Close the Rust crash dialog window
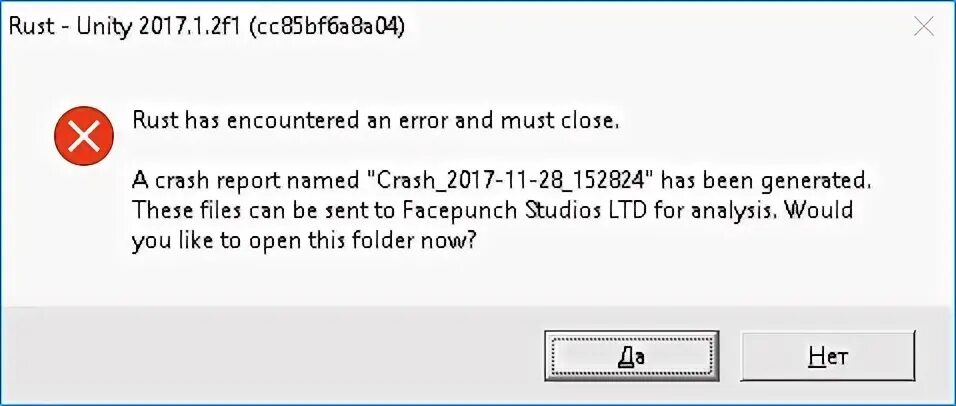The height and width of the screenshot is (406, 956). tap(926, 27)
